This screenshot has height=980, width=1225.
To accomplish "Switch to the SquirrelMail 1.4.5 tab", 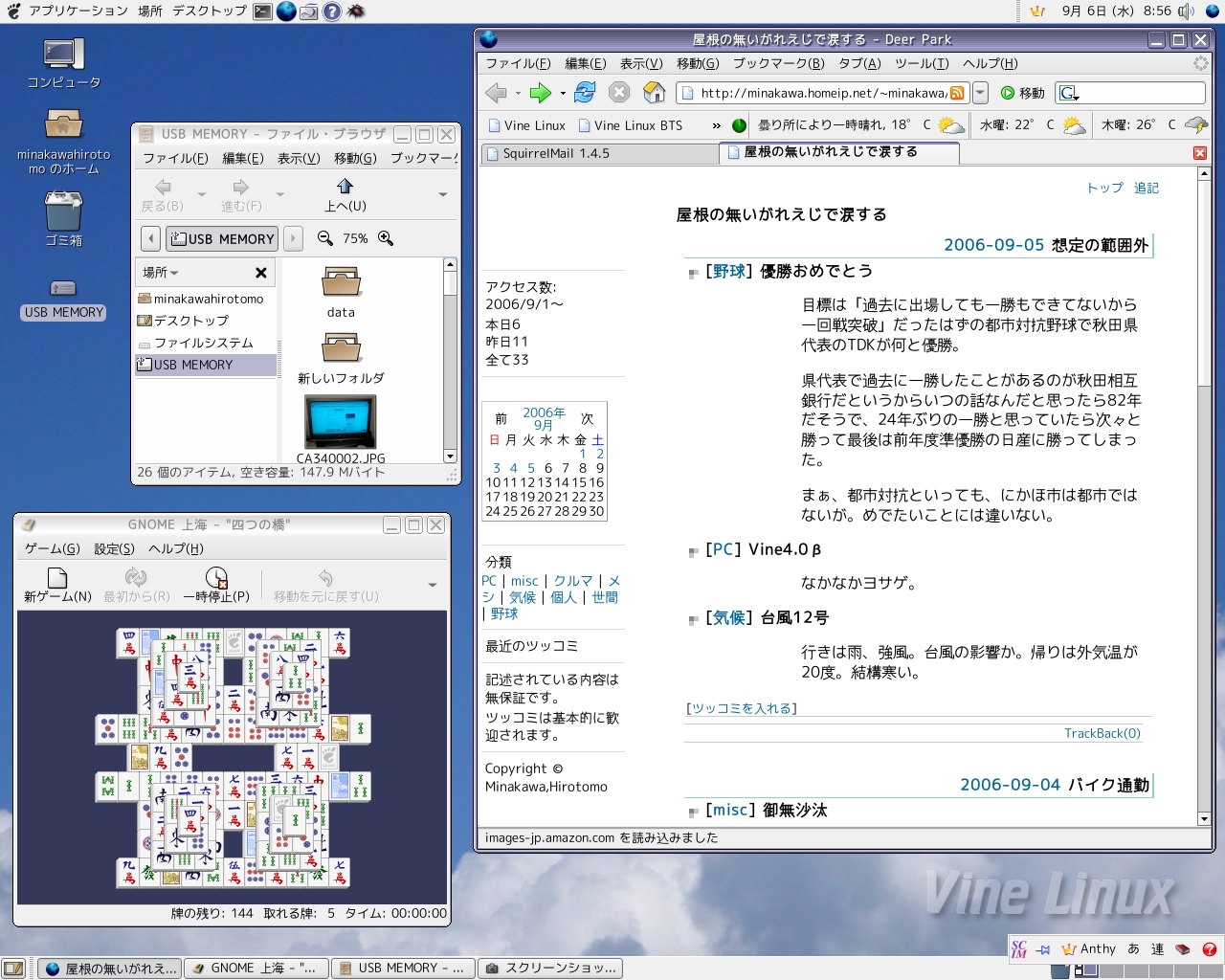I will tap(598, 153).
